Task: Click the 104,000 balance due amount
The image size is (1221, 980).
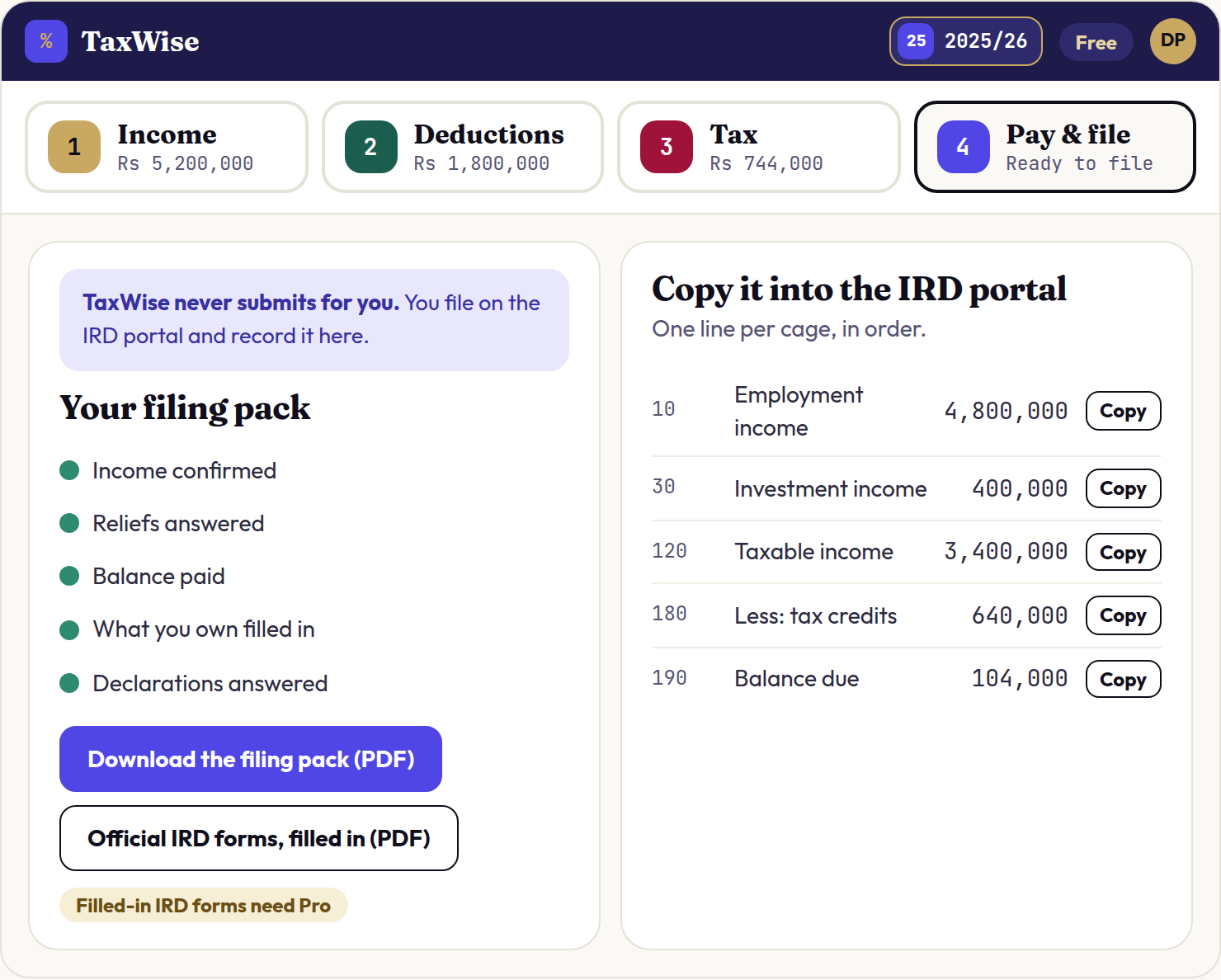Action: click(x=1020, y=678)
